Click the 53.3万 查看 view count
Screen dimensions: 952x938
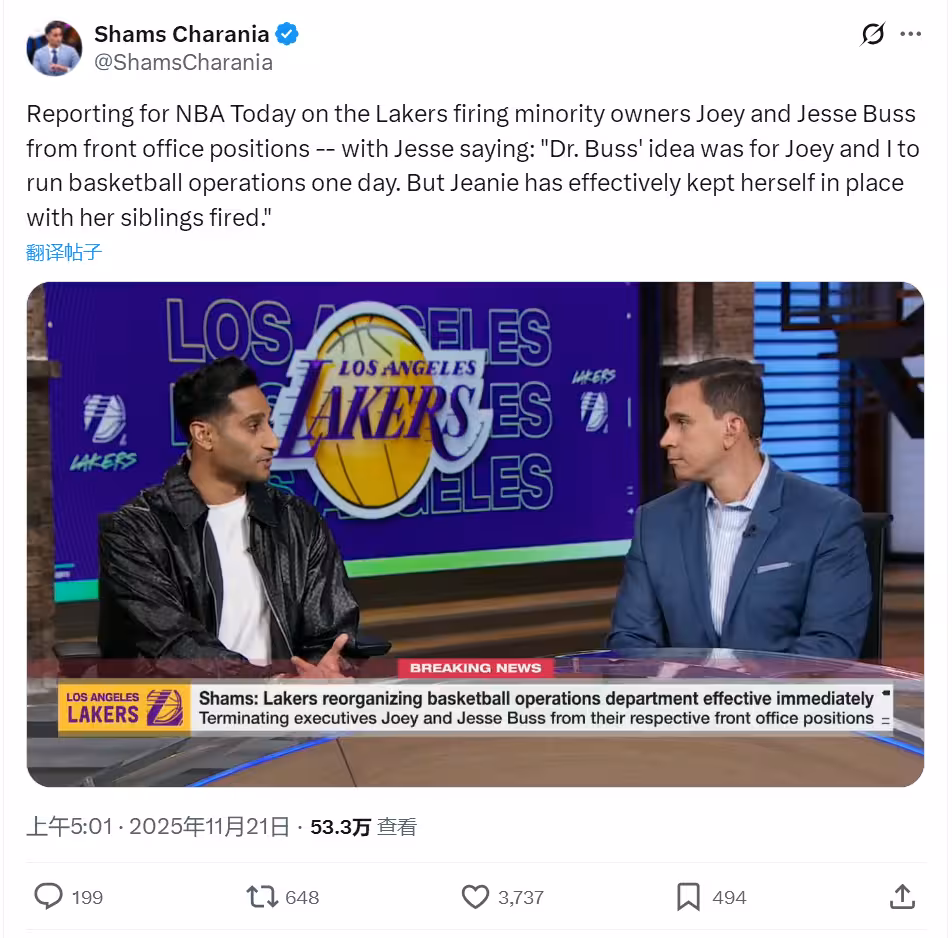(363, 827)
